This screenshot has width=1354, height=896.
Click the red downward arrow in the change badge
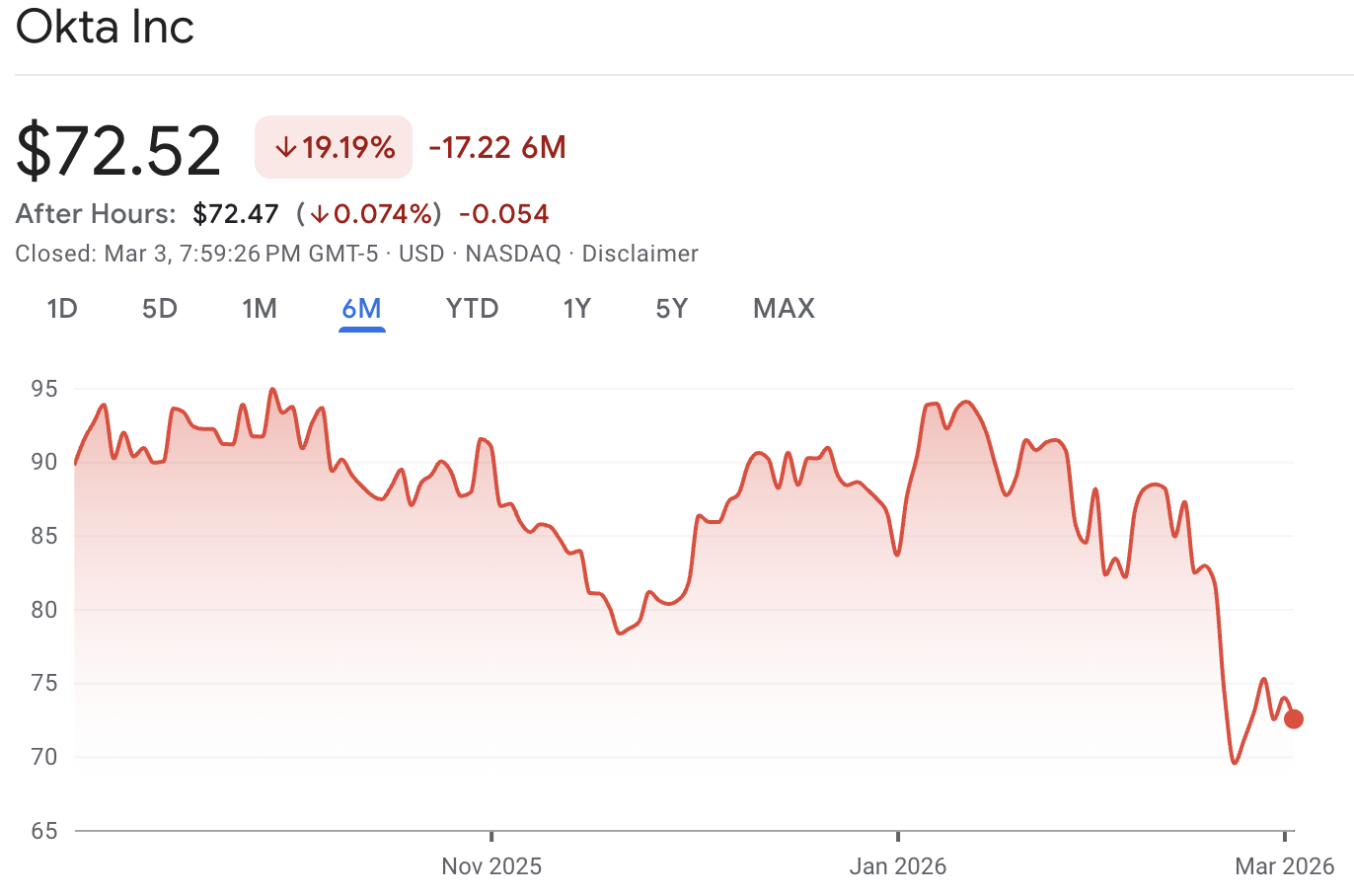click(x=285, y=146)
